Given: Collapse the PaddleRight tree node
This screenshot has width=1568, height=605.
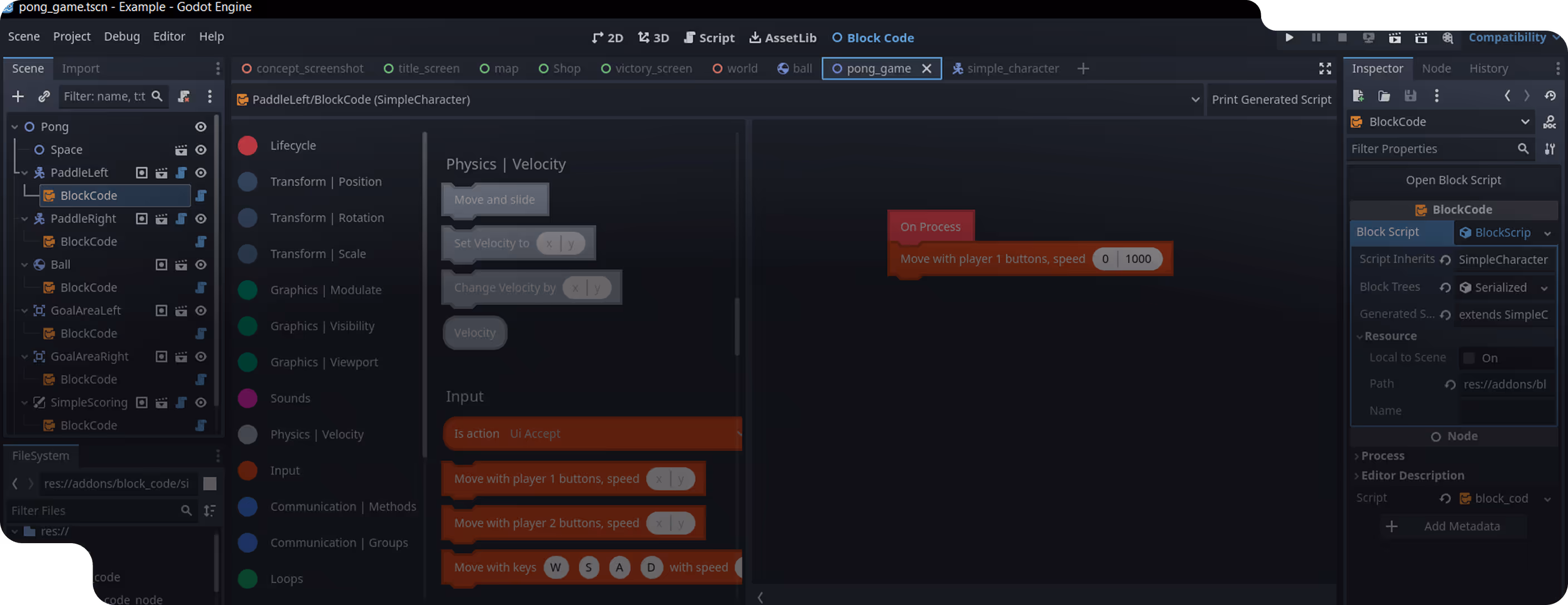Looking at the screenshot, I should 24,219.
